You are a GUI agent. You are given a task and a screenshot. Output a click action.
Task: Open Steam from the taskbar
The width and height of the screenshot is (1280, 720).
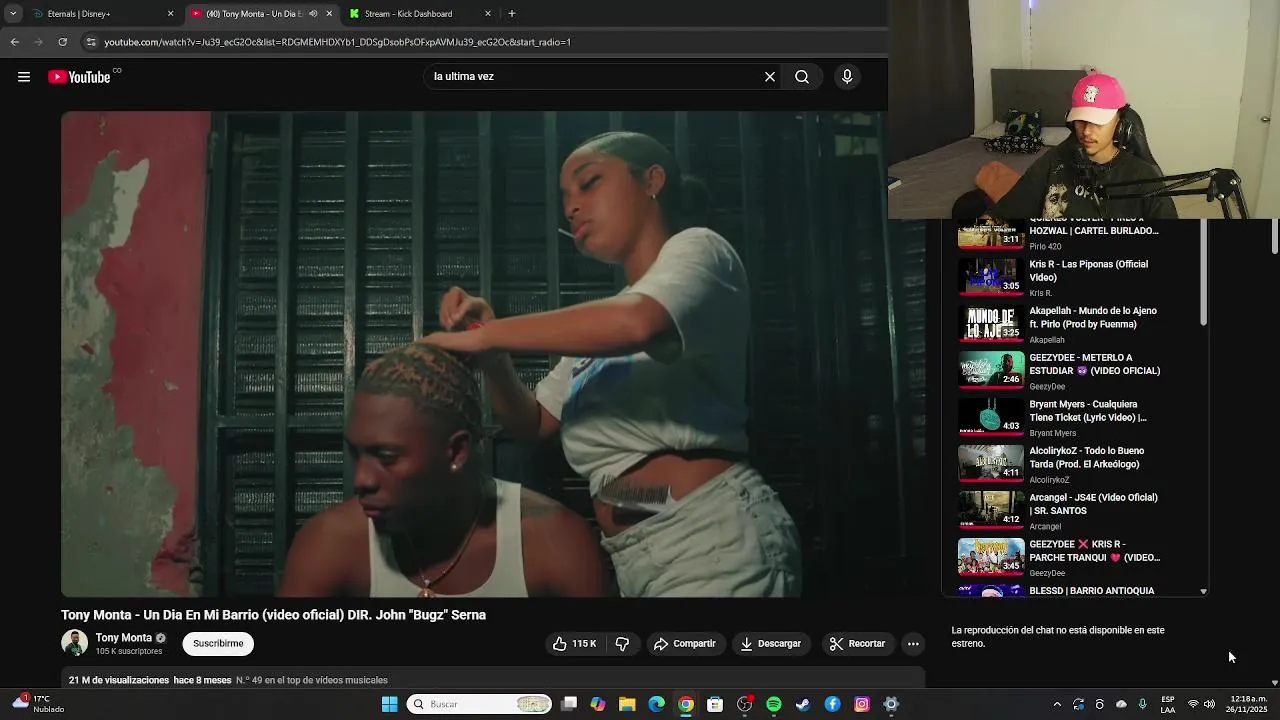pos(803,704)
